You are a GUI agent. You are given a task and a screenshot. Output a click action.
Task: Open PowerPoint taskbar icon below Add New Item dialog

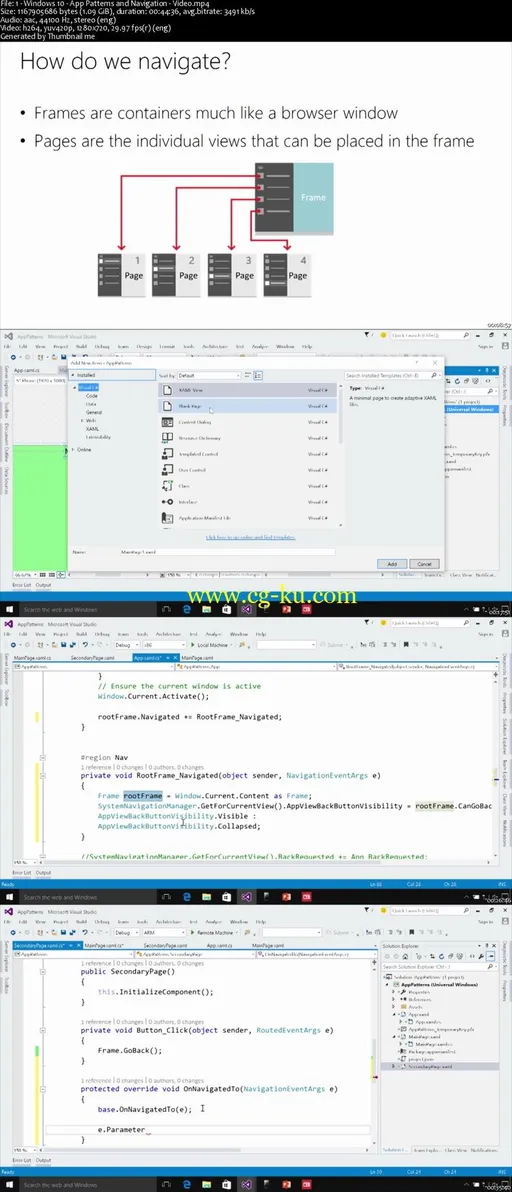(286, 610)
